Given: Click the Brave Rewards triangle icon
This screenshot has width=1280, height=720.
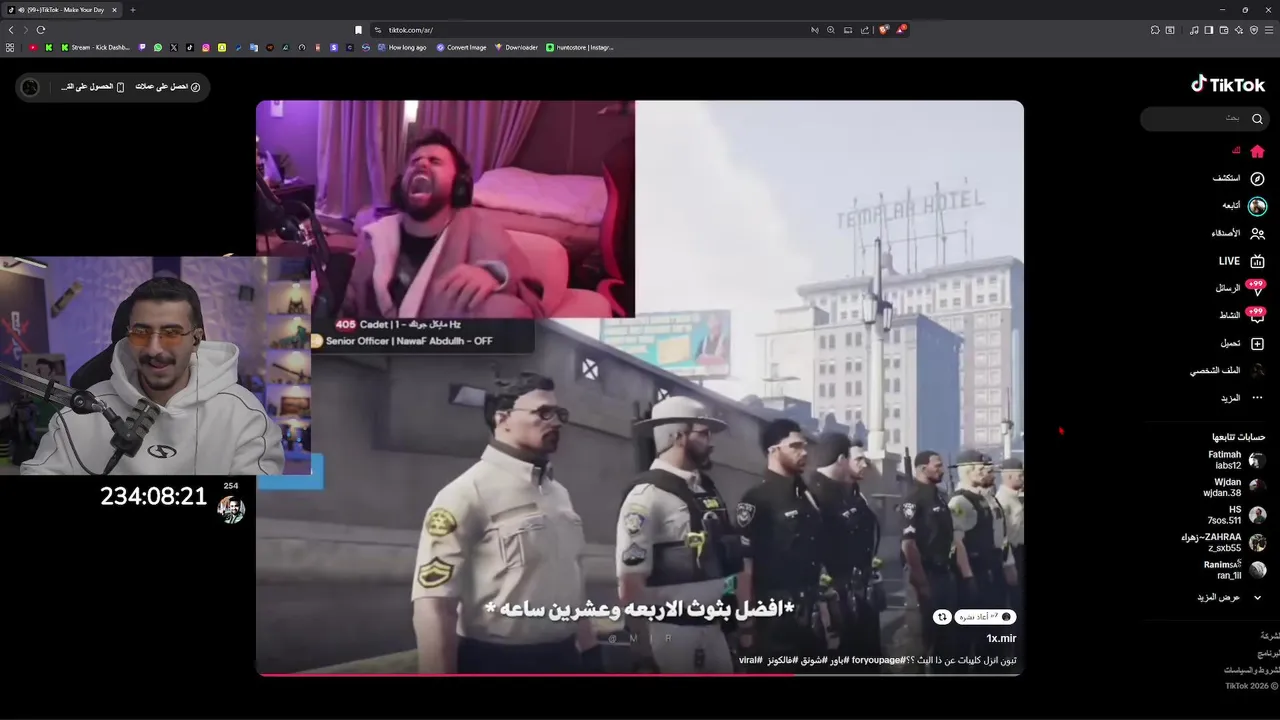Looking at the screenshot, I should (900, 30).
